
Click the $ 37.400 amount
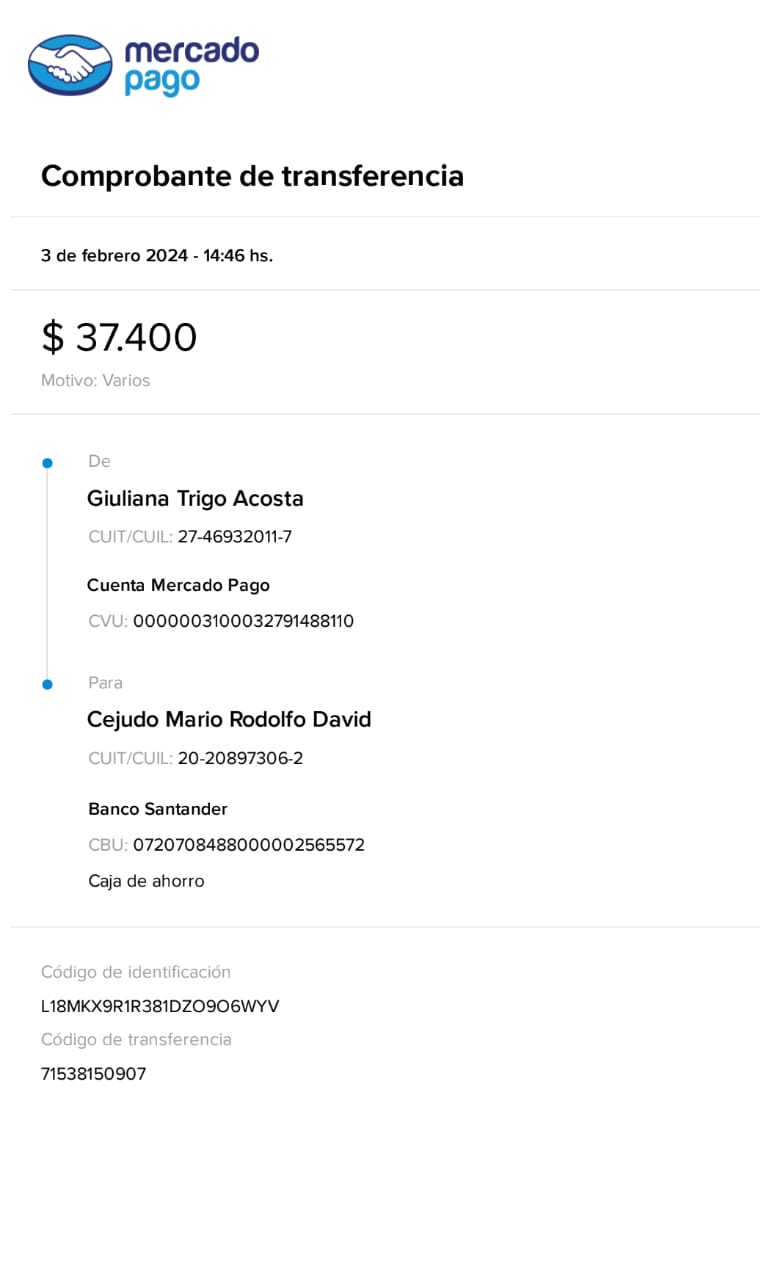pyautogui.click(x=119, y=337)
